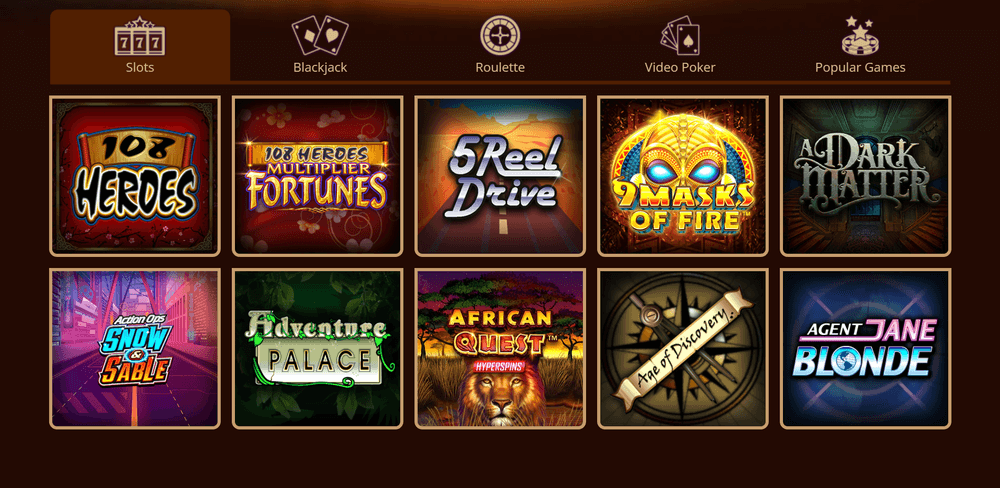Open the Age of Discovery game tile
This screenshot has height=488, width=1000.
(682, 348)
